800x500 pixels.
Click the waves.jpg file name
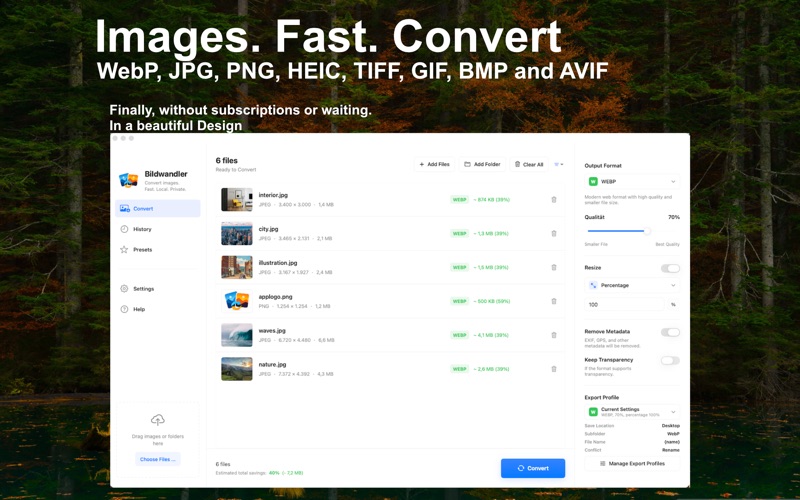[272, 331]
